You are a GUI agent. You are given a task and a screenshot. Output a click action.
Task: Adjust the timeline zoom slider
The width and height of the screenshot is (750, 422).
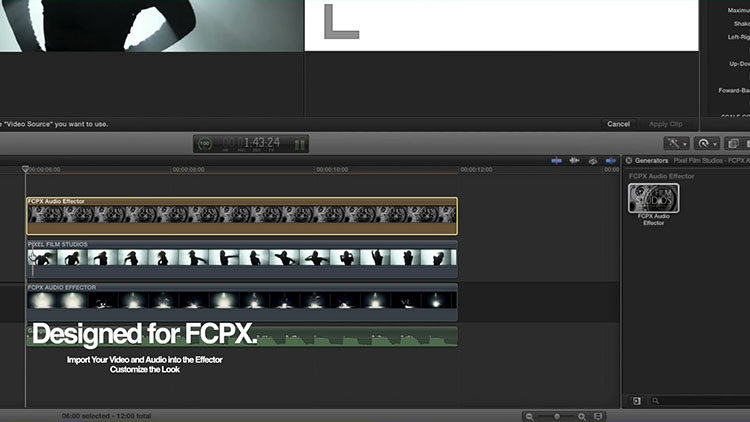556,417
